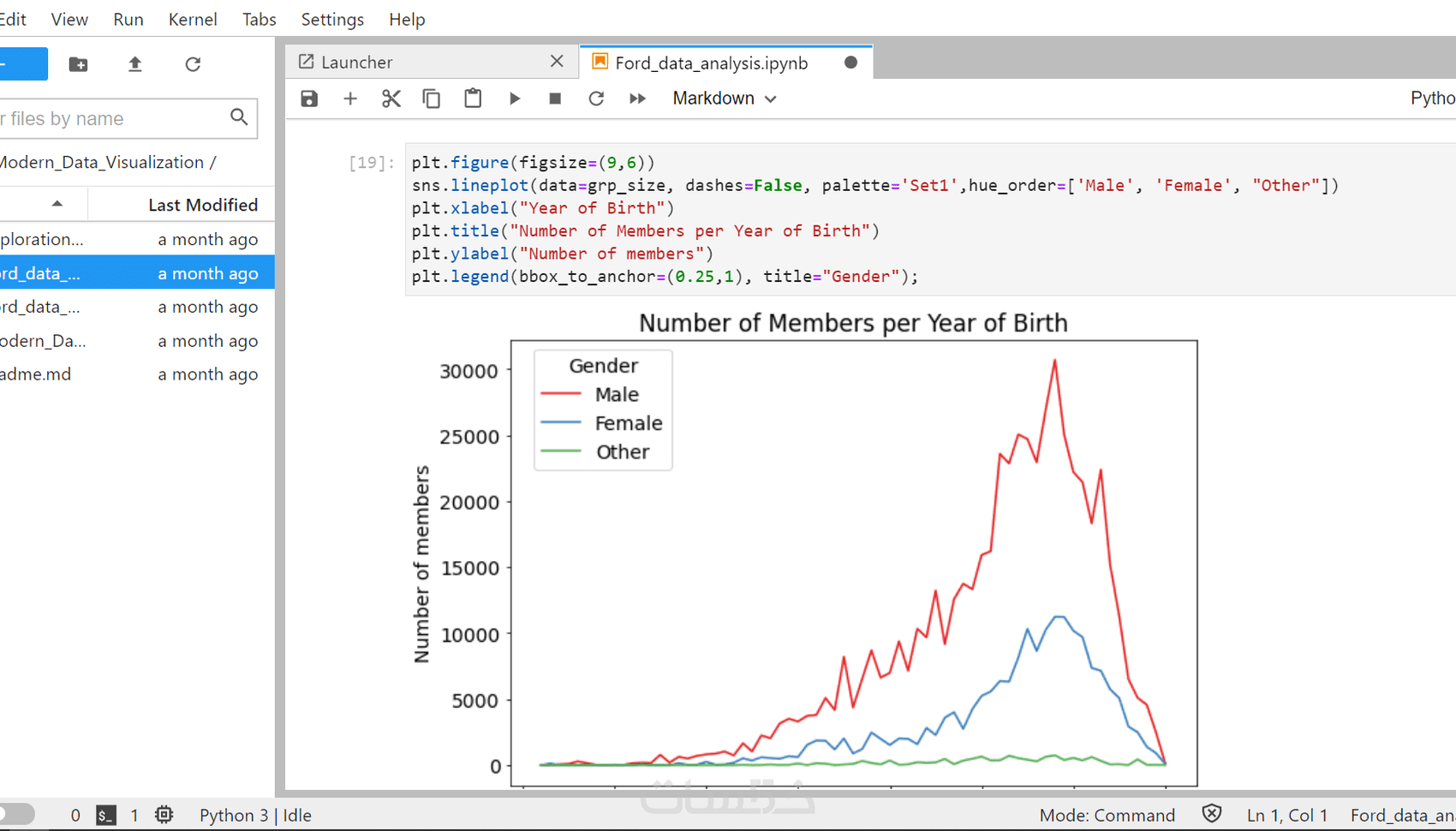
Task: Restart kernel and run all cells
Action: pyautogui.click(x=637, y=98)
